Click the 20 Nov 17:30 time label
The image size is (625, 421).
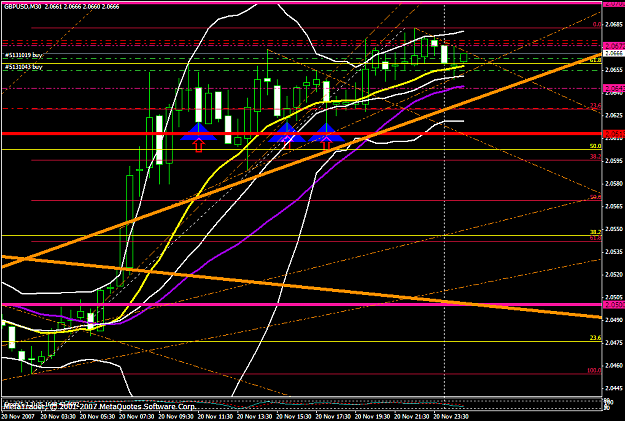click(334, 417)
